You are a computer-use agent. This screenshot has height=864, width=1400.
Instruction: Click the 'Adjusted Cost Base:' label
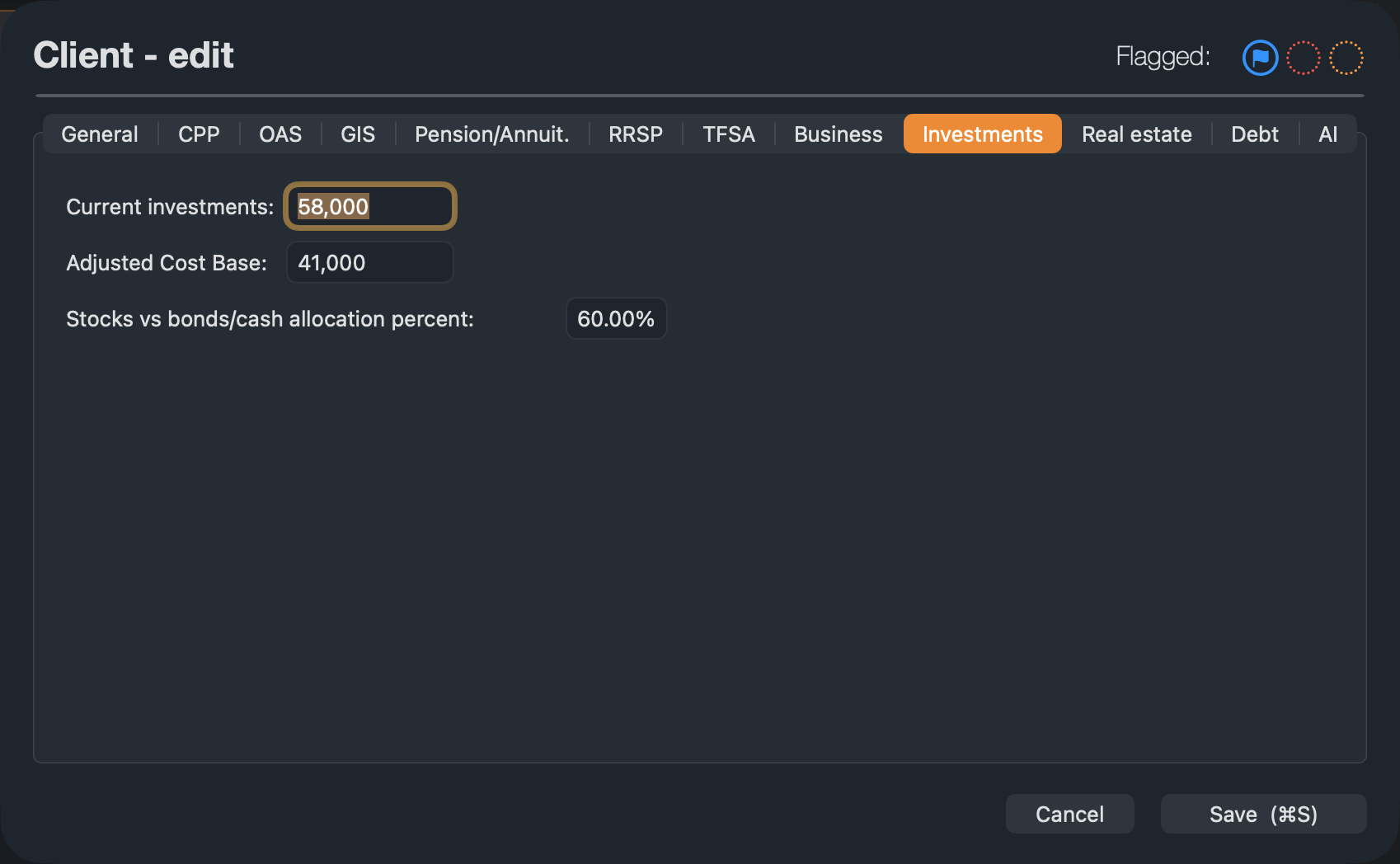click(167, 263)
